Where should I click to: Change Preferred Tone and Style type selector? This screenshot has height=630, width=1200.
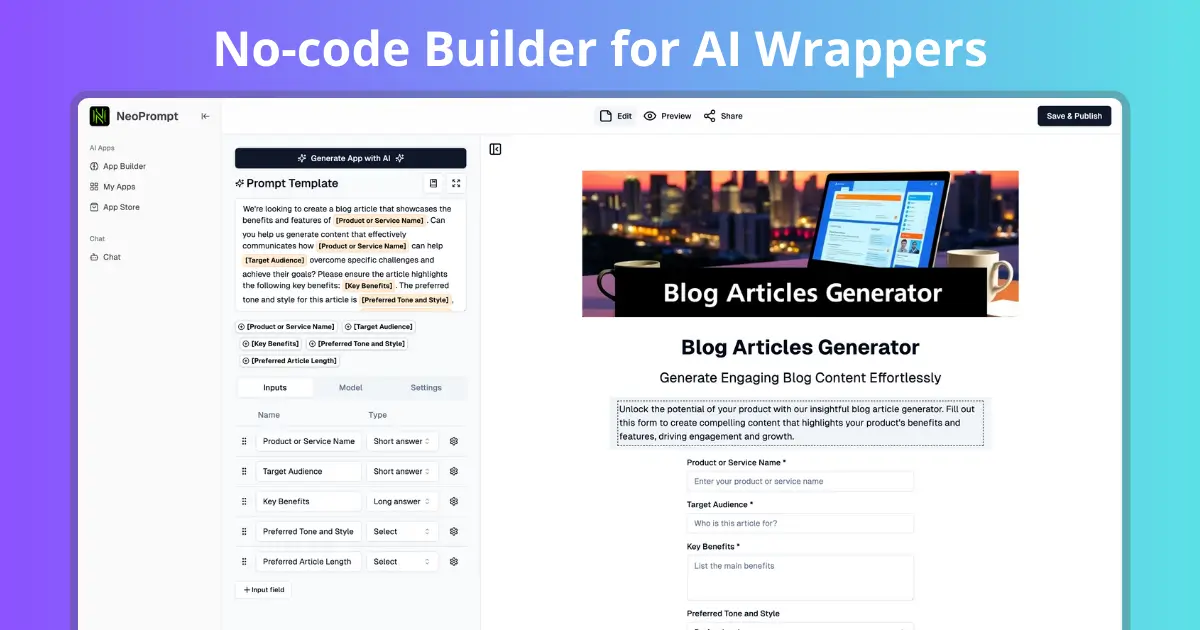click(401, 531)
